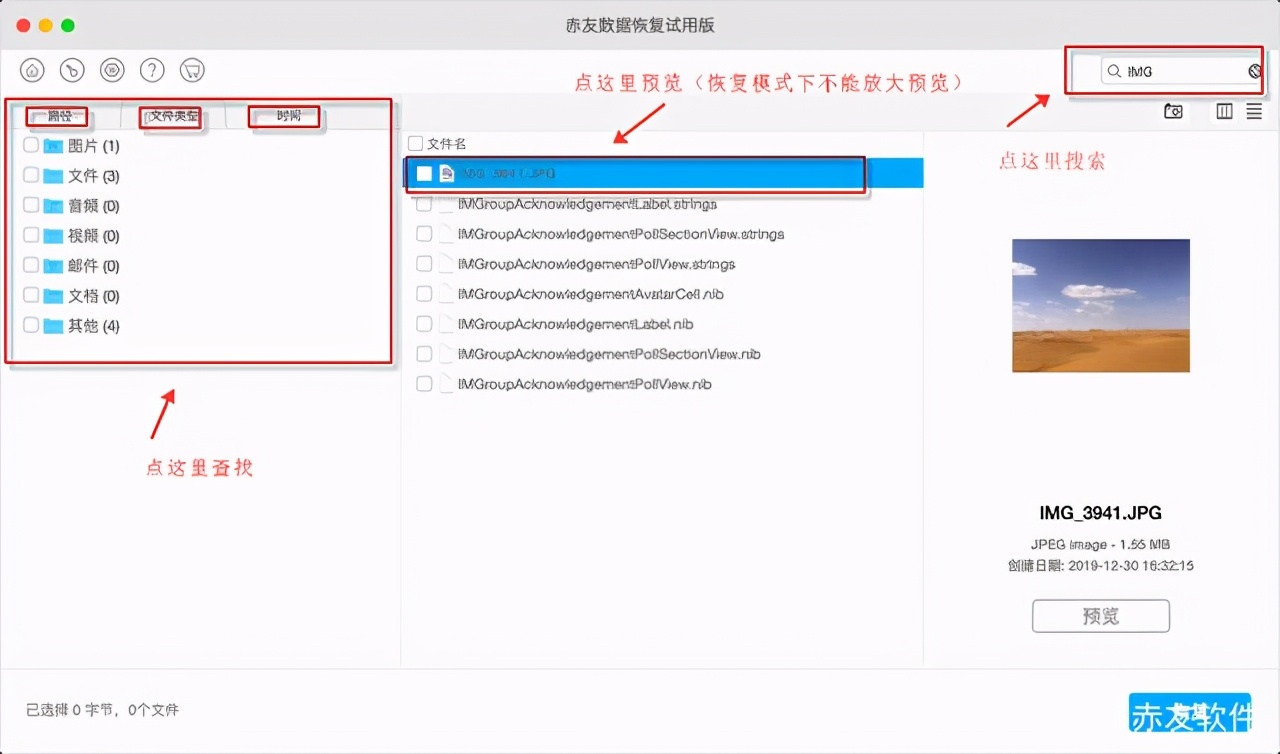Open the Settings gear icon
1280x754 pixels.
pos(112,69)
